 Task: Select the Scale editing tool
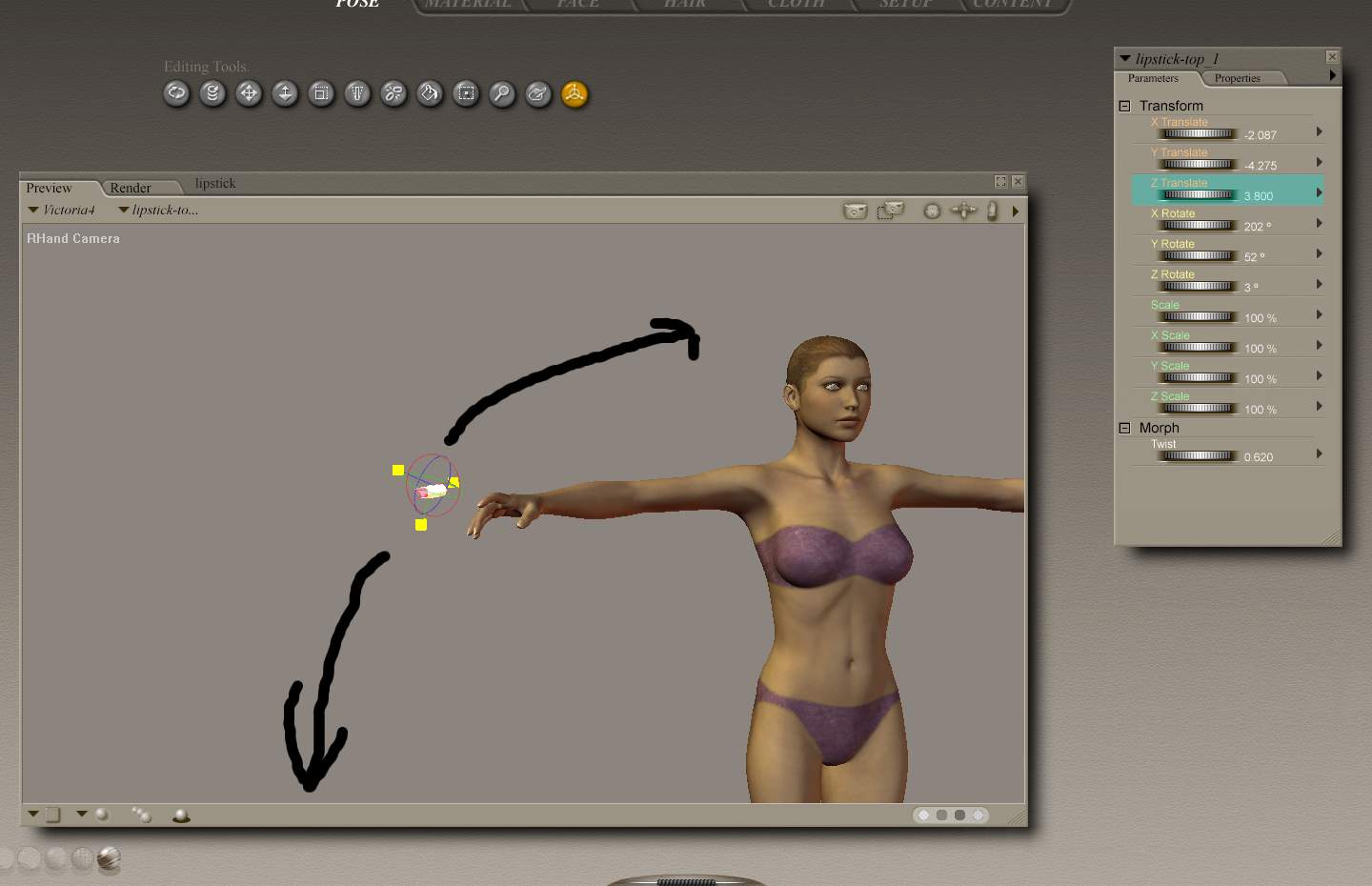(x=321, y=93)
